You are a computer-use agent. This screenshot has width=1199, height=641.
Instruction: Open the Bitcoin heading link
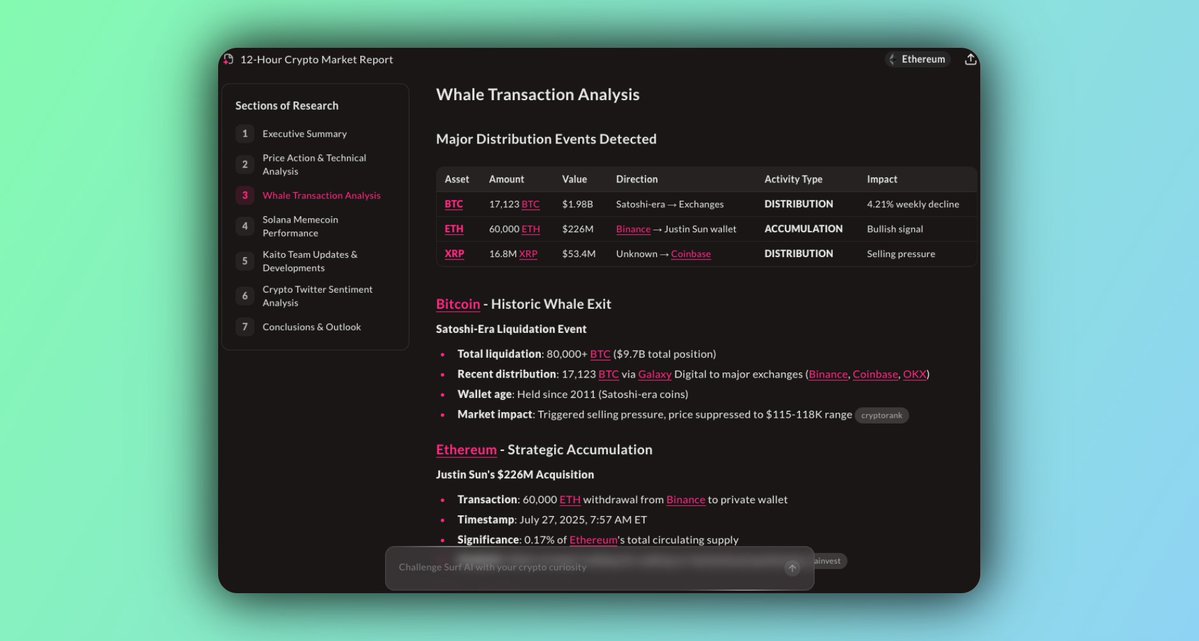point(458,304)
